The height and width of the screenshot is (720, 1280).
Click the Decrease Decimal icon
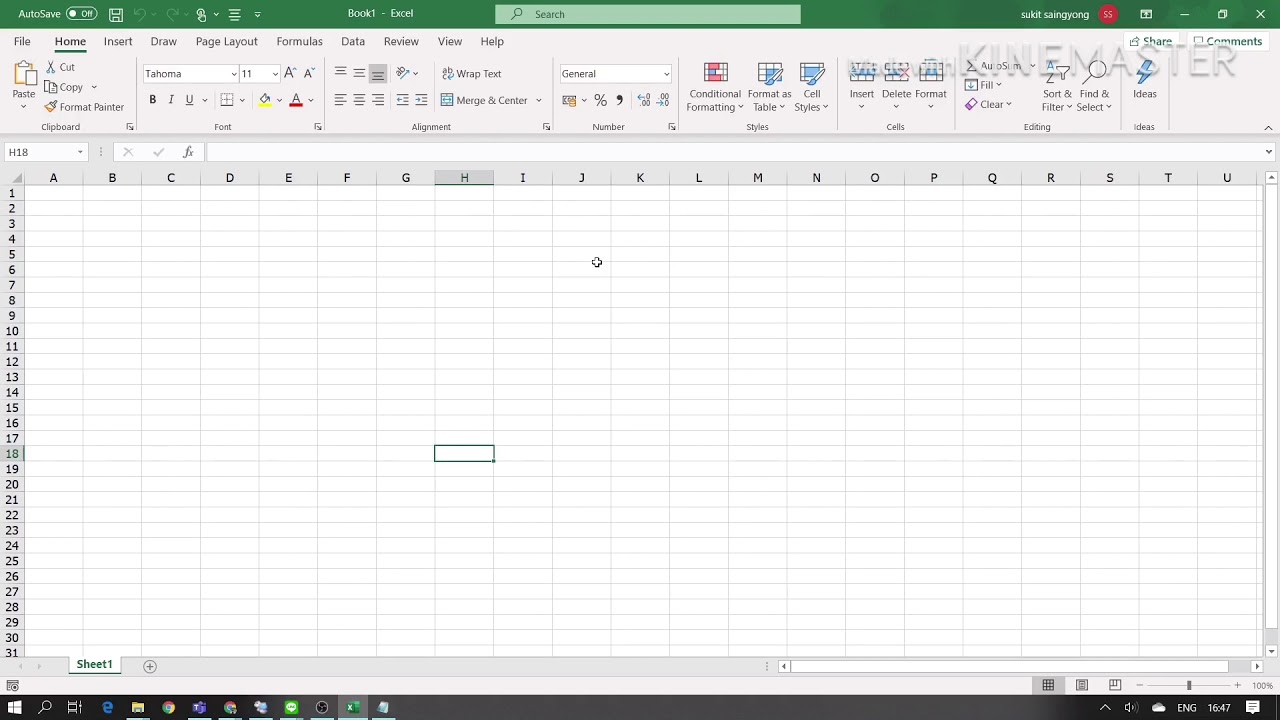[x=663, y=100]
